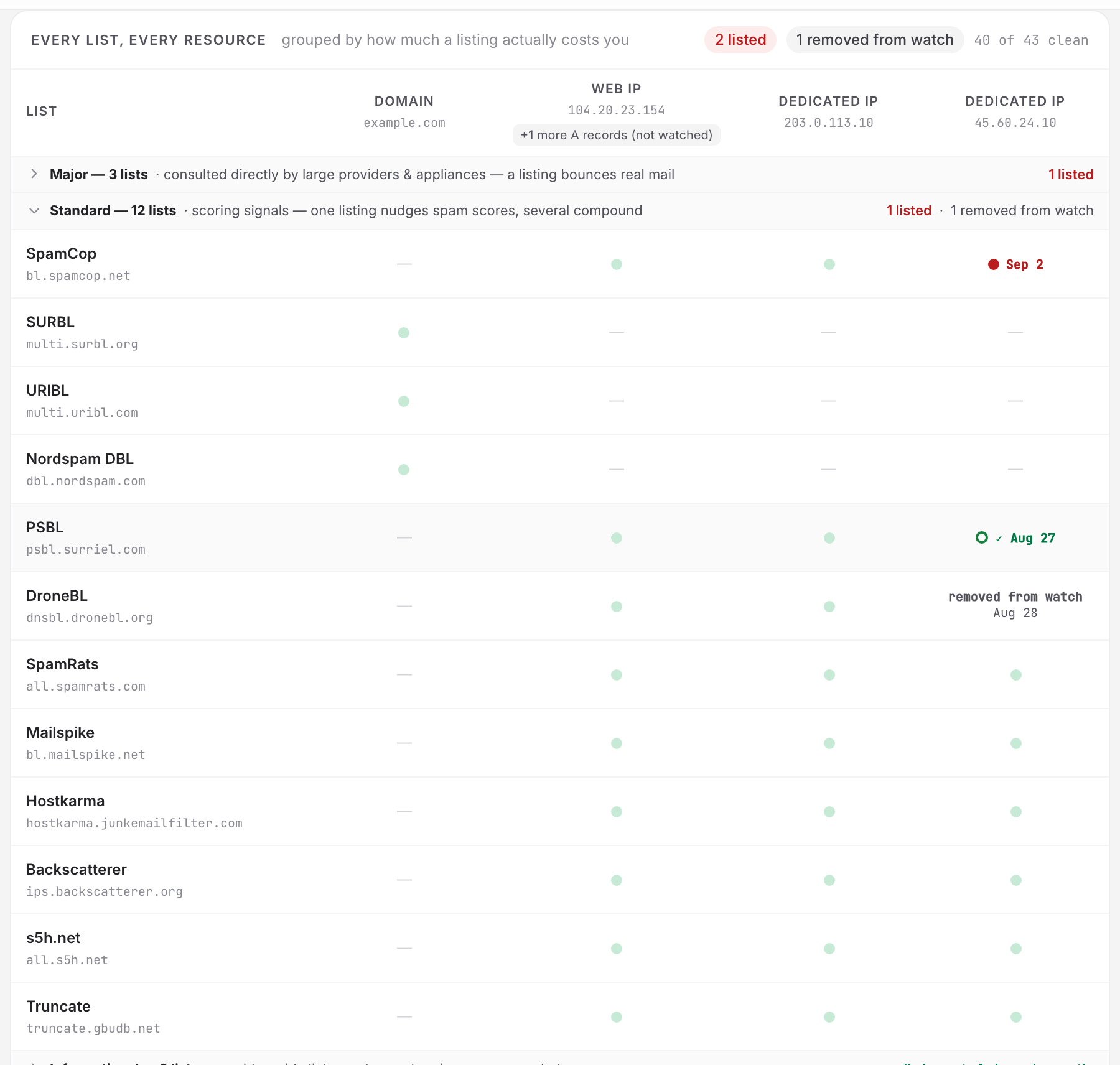Select the multi.surbl.org hostname
The height and width of the screenshot is (1065, 1120).
pyautogui.click(x=82, y=344)
